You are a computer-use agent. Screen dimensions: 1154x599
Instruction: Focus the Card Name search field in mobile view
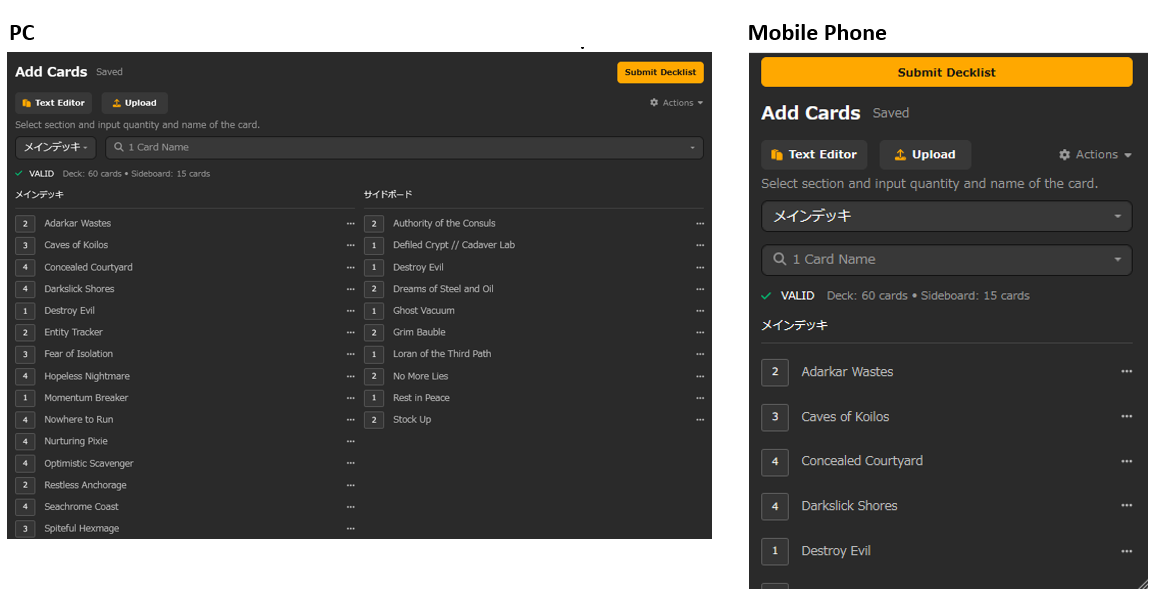coord(946,260)
